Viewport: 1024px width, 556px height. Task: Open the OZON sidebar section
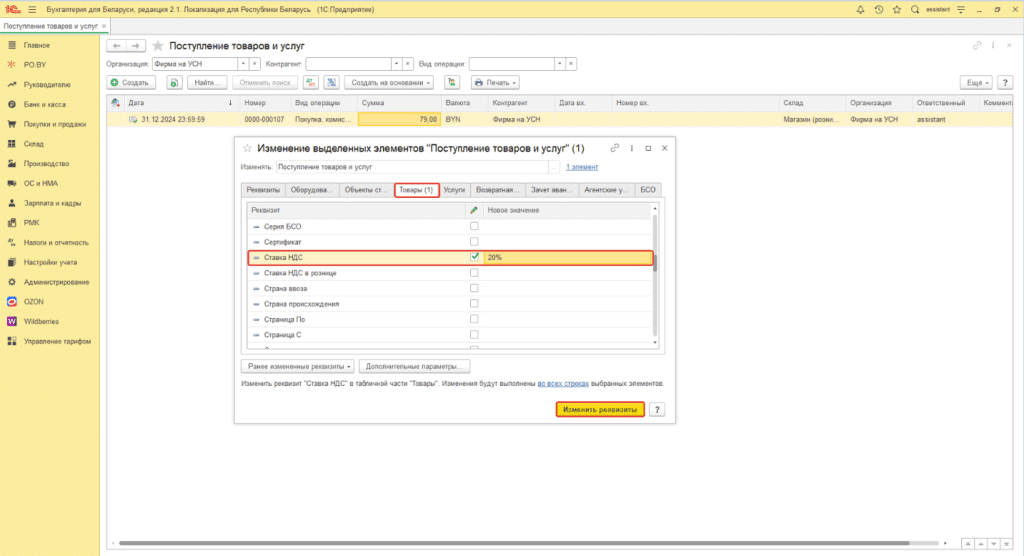(x=34, y=301)
